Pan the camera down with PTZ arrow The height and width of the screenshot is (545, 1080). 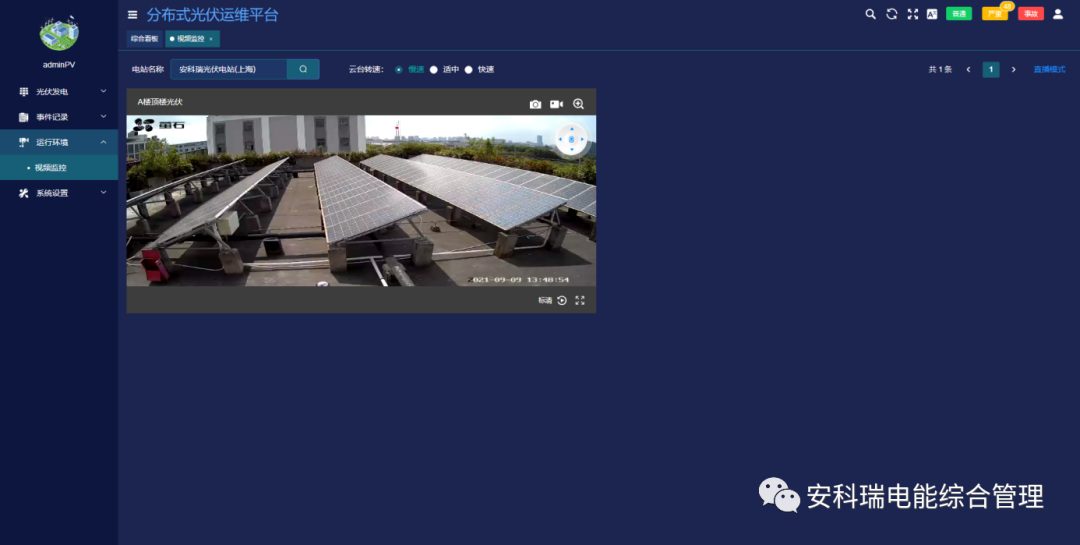point(572,150)
